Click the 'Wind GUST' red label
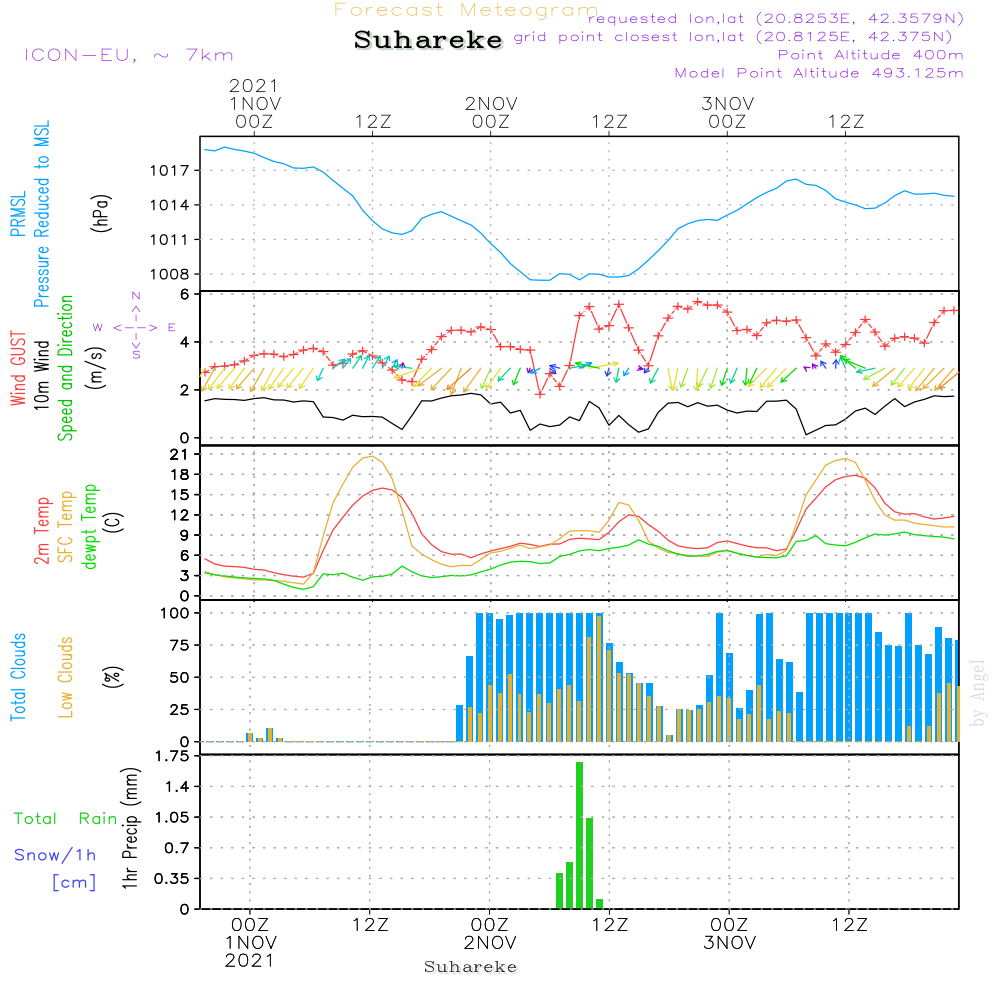 [x=18, y=369]
